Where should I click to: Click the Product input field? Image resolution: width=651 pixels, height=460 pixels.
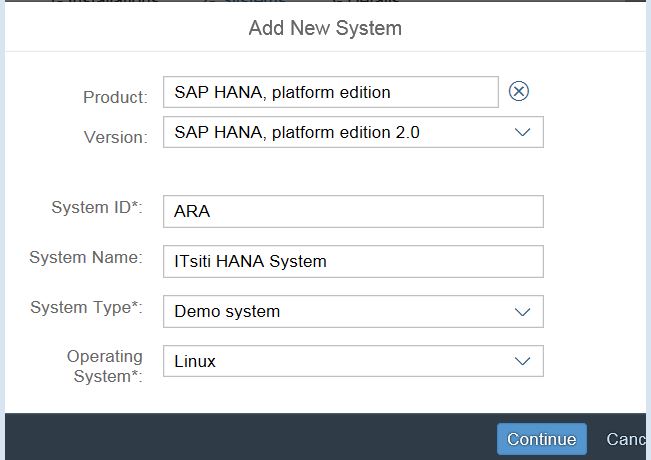tap(330, 92)
